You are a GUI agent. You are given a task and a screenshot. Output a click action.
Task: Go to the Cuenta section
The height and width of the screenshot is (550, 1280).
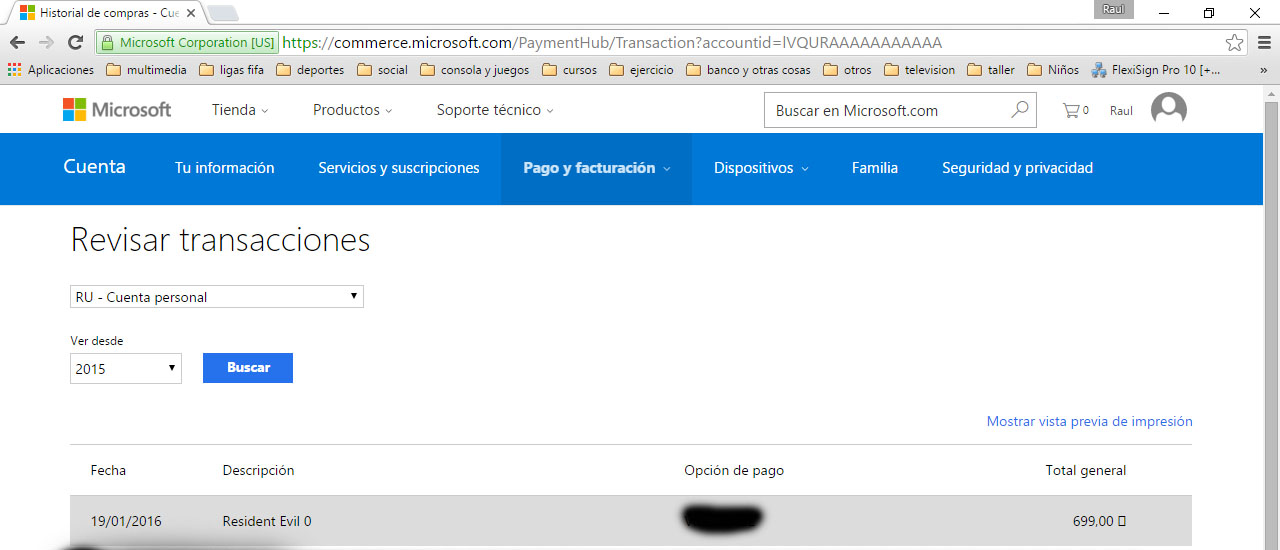94,167
